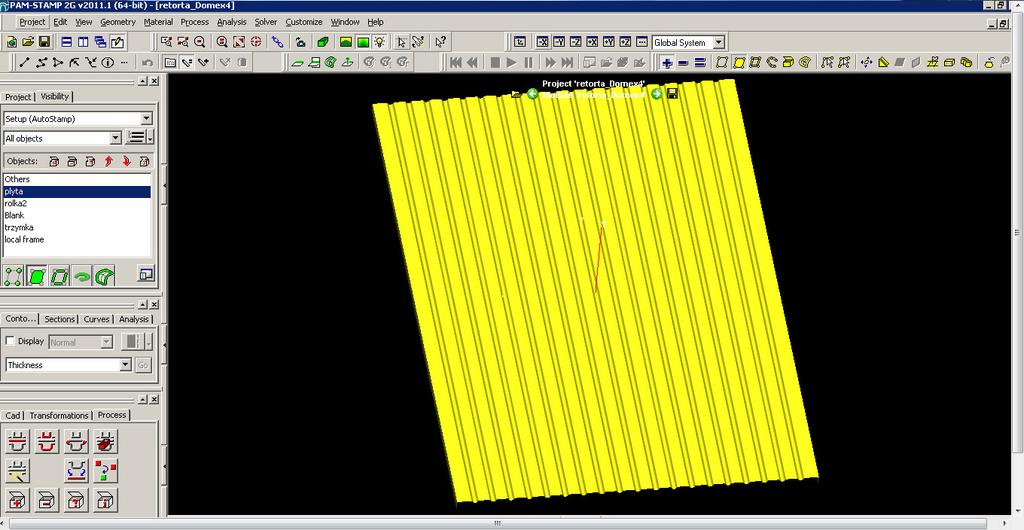Open the Analysis menu

(232, 22)
